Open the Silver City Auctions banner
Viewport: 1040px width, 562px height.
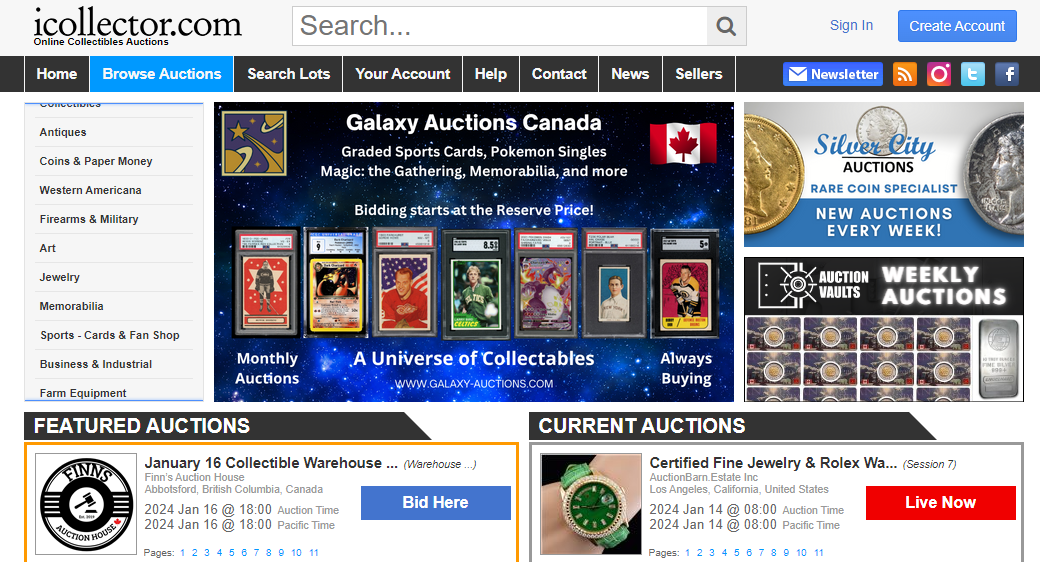pyautogui.click(x=883, y=175)
